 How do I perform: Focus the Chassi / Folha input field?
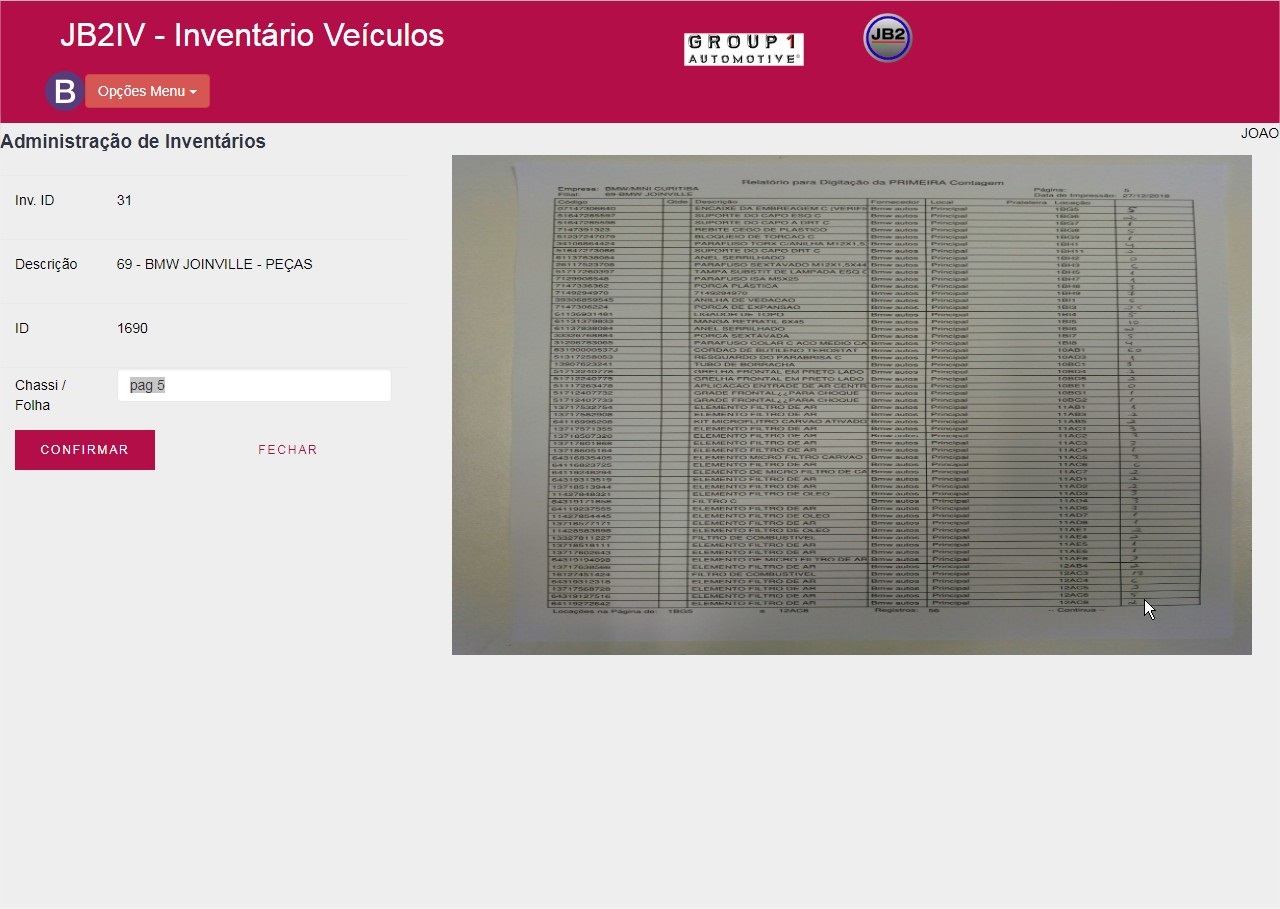click(254, 386)
